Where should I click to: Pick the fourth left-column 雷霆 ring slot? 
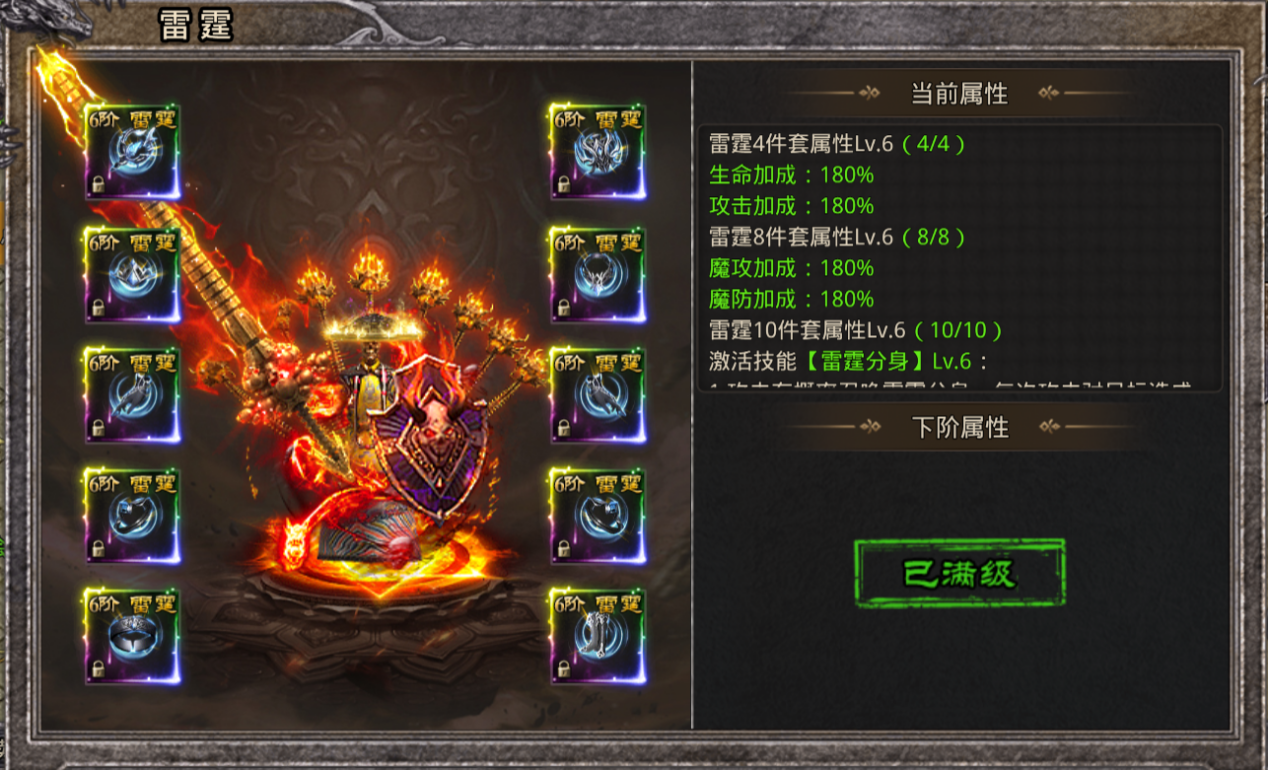(132, 516)
